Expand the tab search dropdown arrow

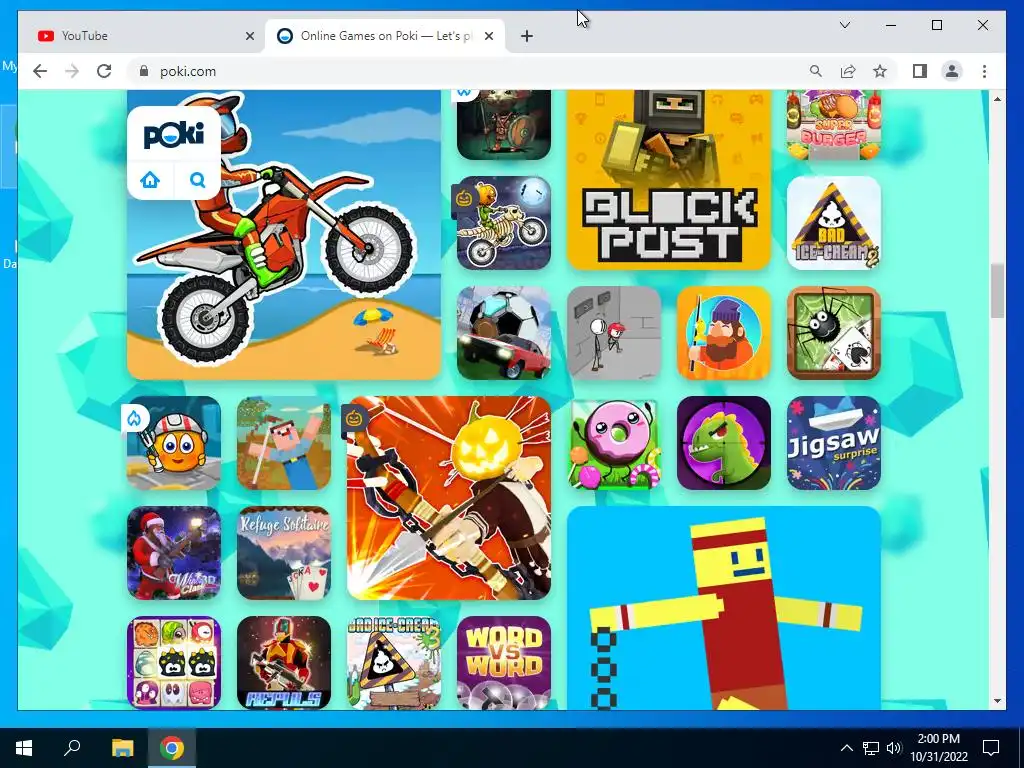pyautogui.click(x=844, y=25)
